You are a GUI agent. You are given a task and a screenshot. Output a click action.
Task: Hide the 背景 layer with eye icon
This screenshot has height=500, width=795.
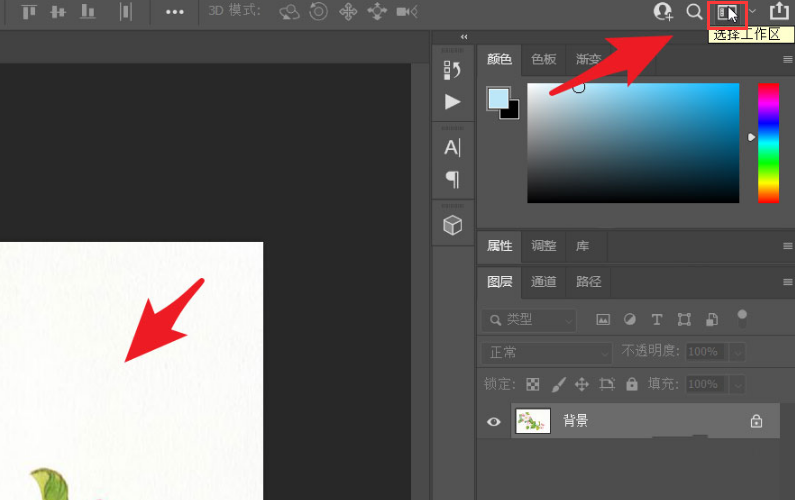(494, 421)
